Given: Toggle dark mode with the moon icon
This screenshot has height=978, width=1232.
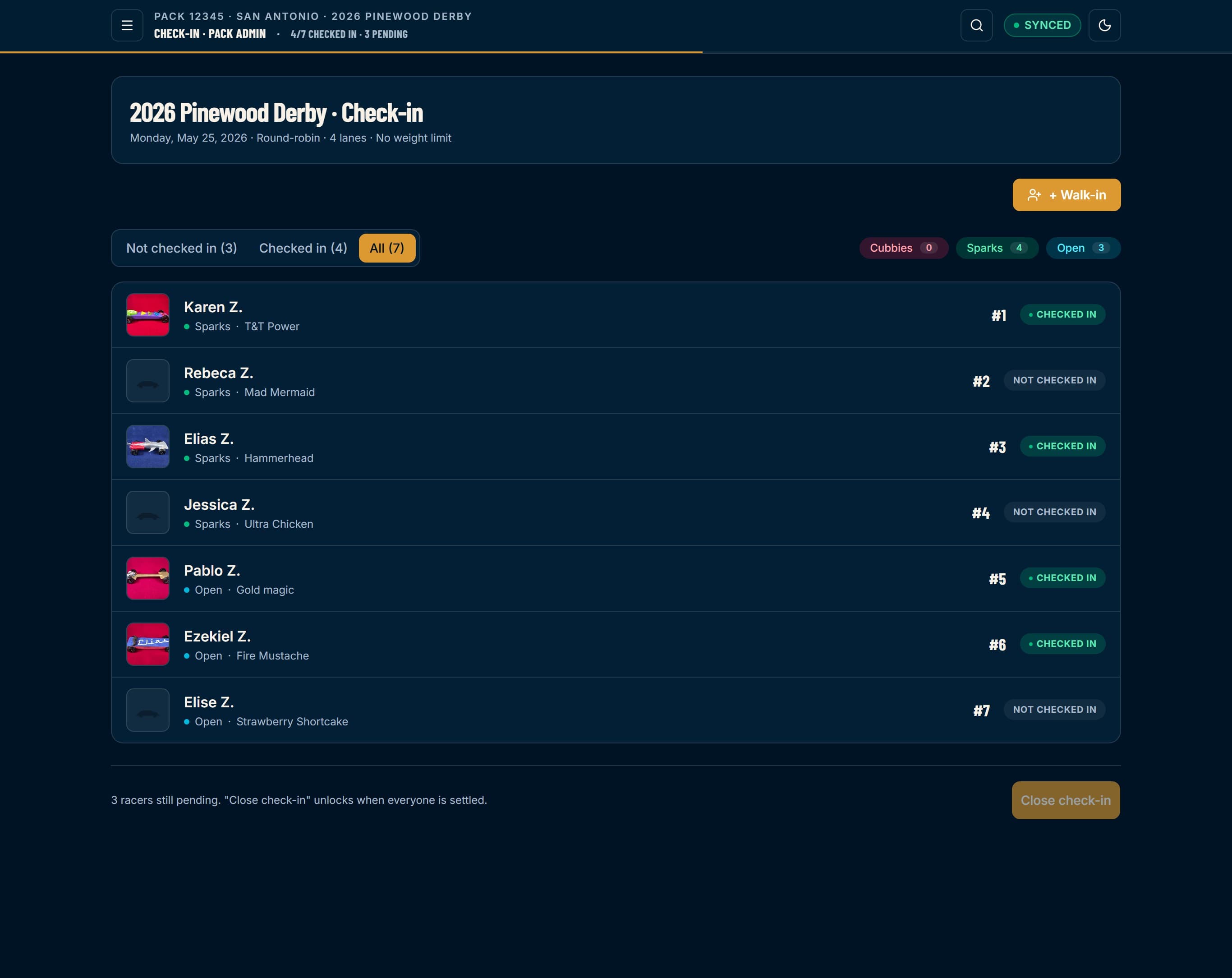Looking at the screenshot, I should [1104, 25].
